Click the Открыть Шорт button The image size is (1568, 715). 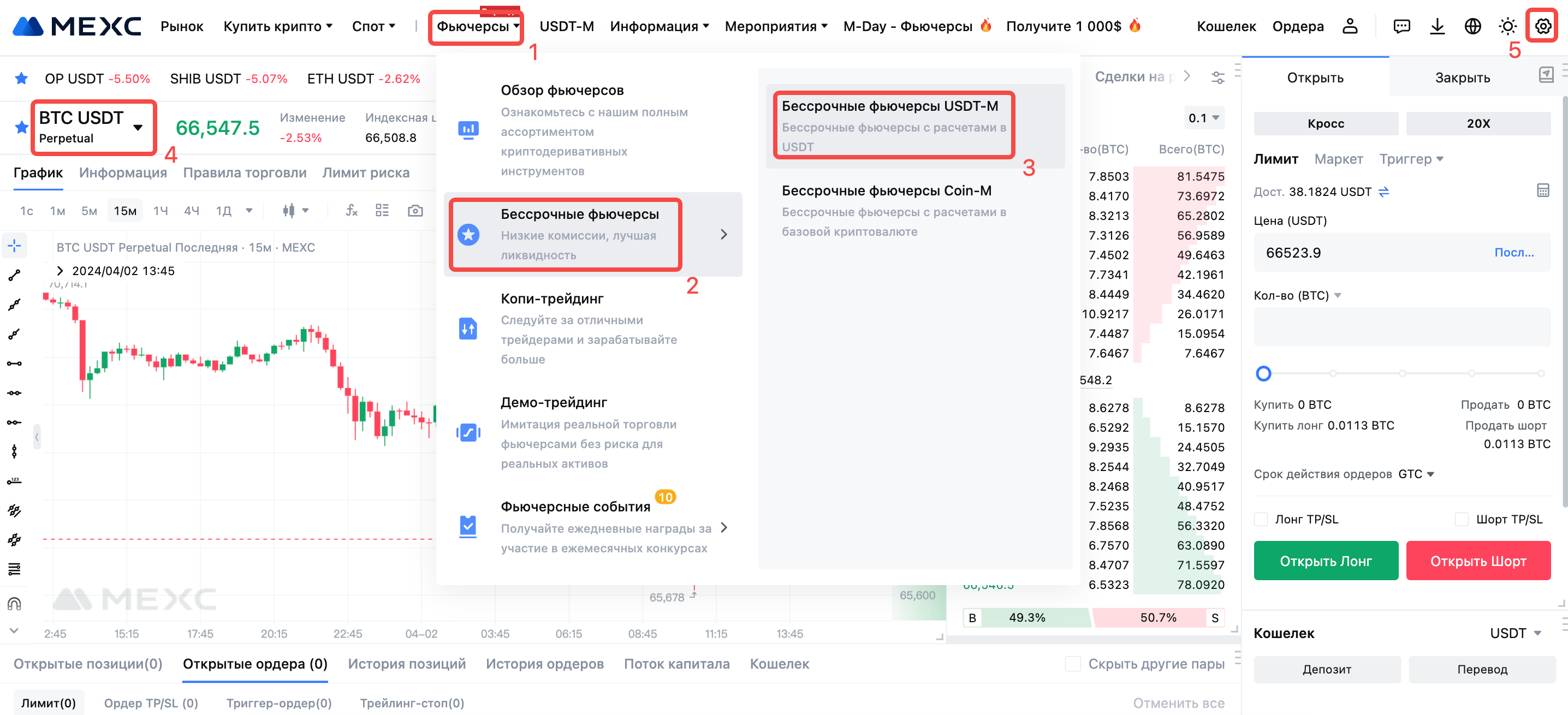tap(1478, 561)
